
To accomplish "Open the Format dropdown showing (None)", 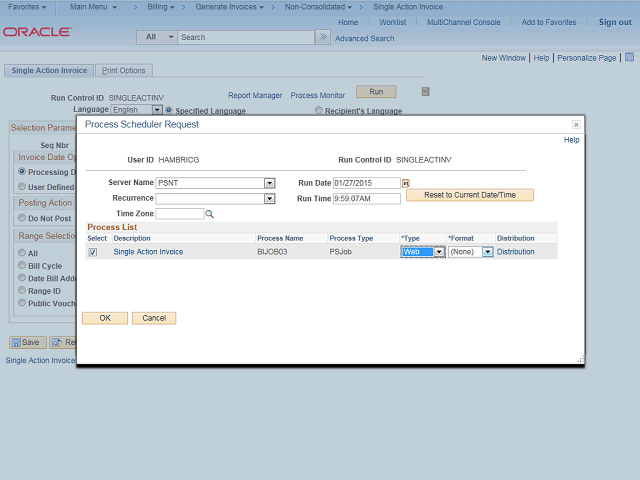I will pos(487,252).
